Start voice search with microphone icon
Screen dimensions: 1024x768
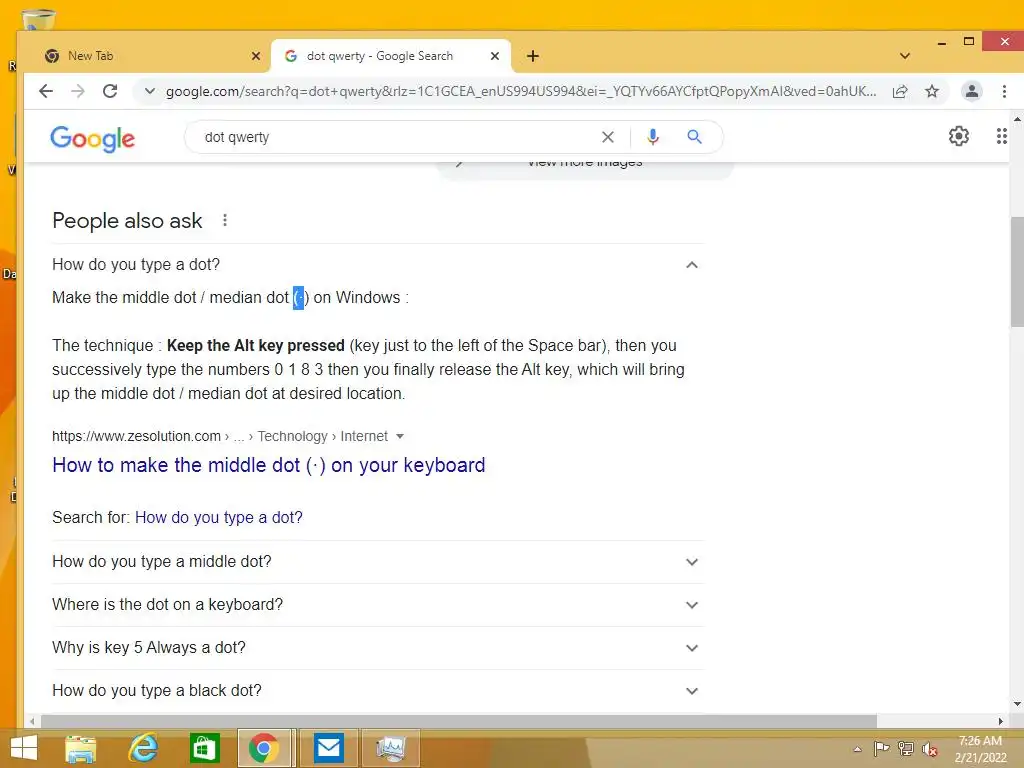652,137
